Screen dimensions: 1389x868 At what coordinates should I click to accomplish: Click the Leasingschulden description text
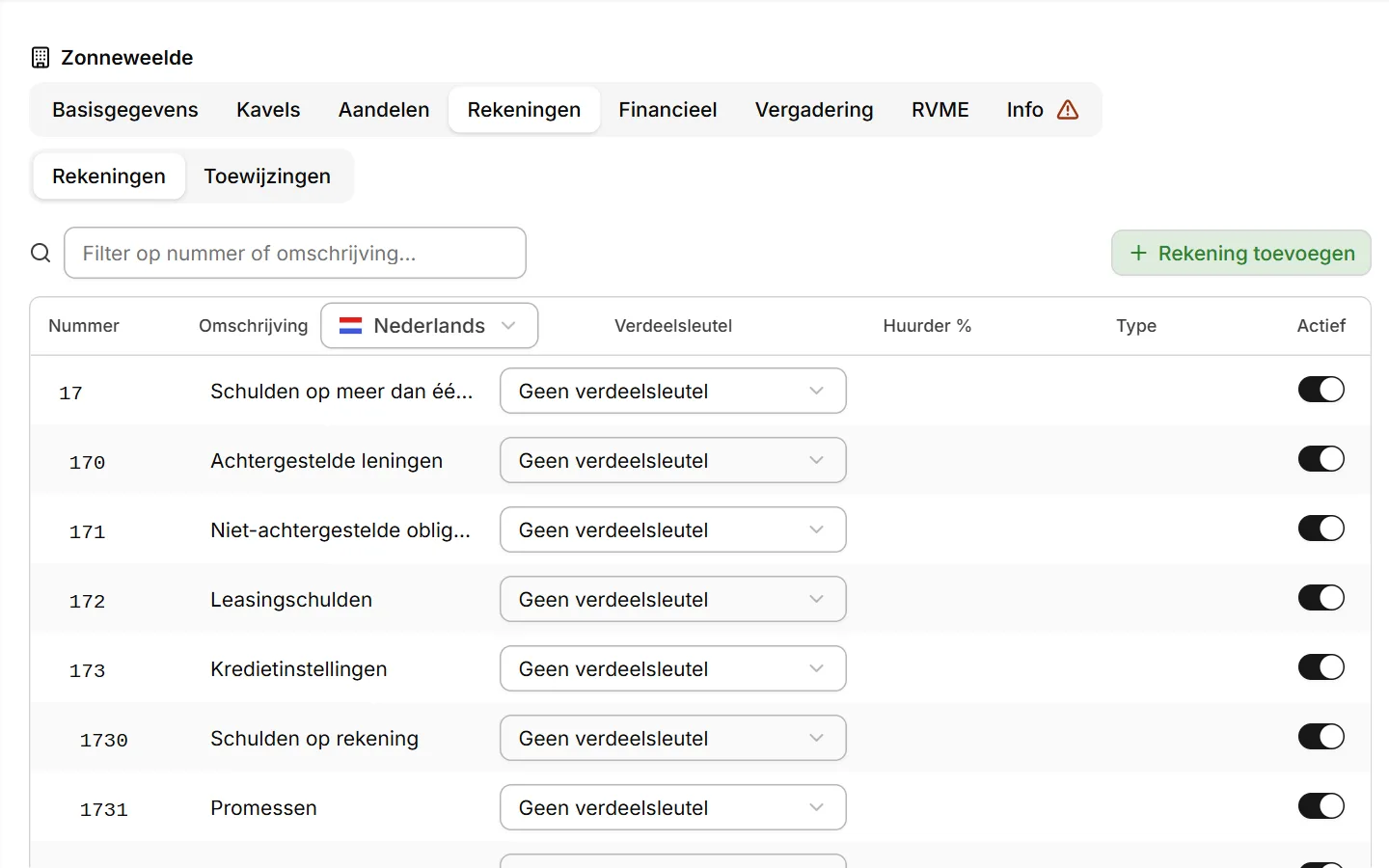point(291,600)
